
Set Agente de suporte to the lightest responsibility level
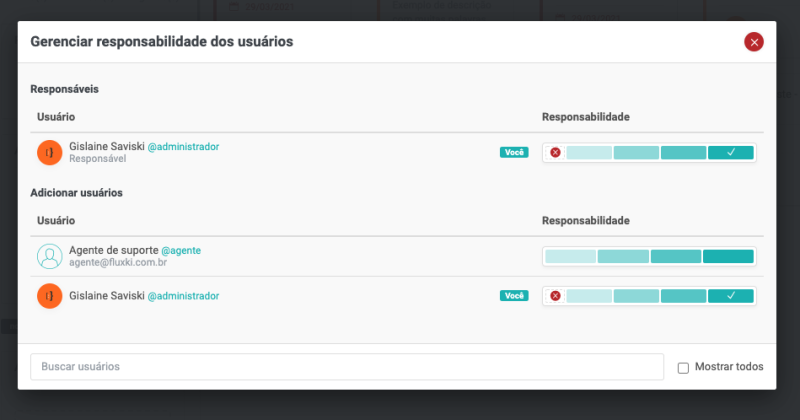click(x=571, y=256)
